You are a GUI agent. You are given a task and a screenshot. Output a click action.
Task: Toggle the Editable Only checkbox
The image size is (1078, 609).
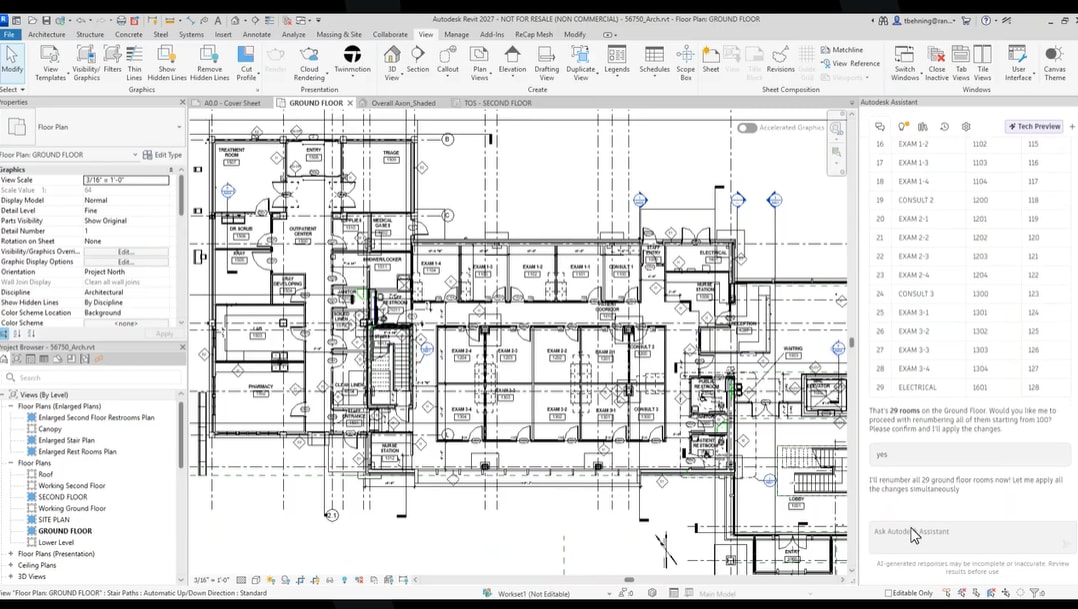point(888,593)
